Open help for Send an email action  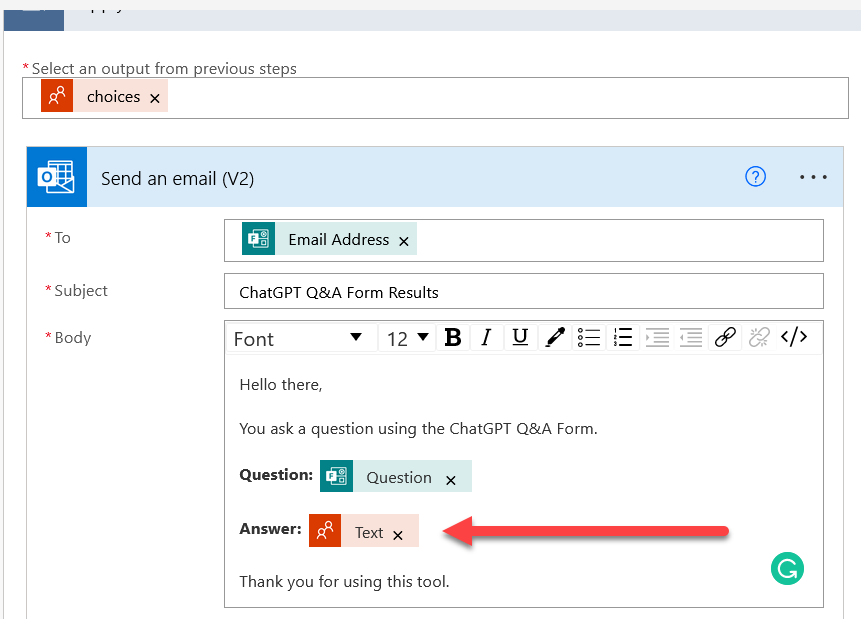point(755,177)
